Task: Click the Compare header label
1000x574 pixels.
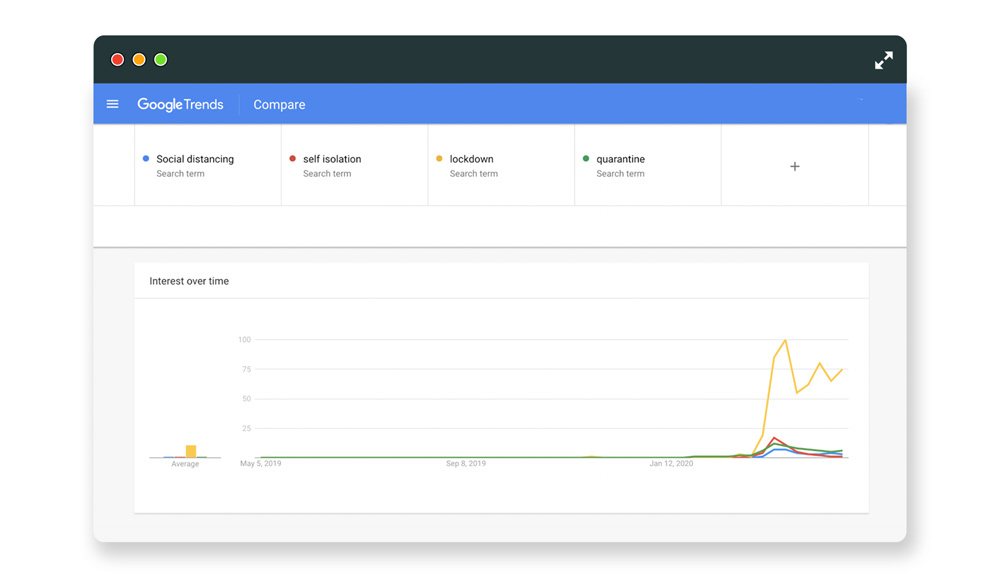Action: pyautogui.click(x=279, y=104)
